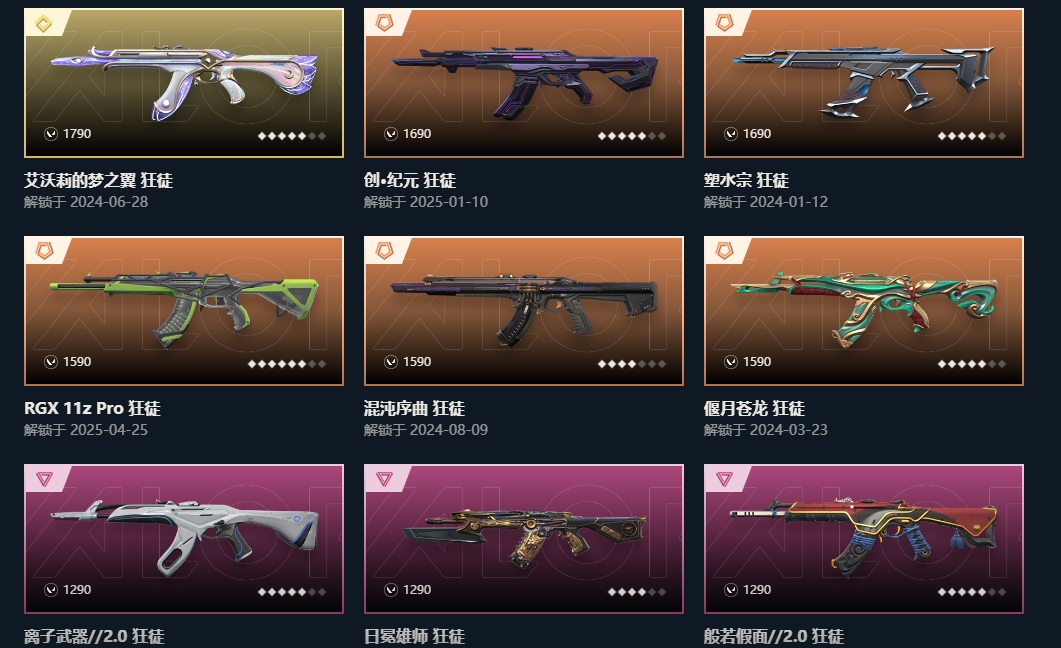Open the 艾沃莉的梦之翼 狂徒 skin thumbnail
This screenshot has height=648, width=1061.
click(x=184, y=83)
